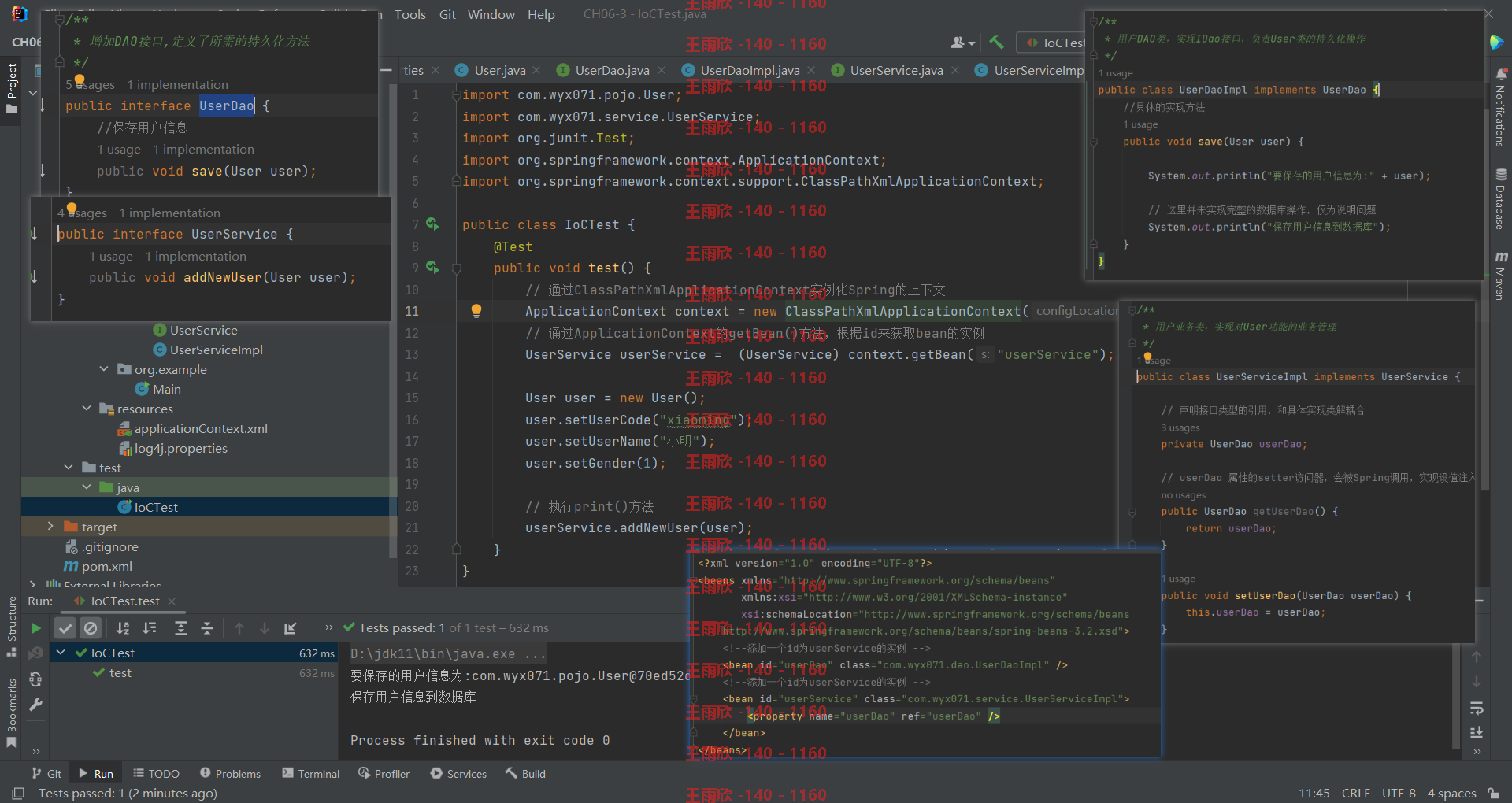This screenshot has height=803, width=1512.
Task: Open the Services tool window
Action: [458, 774]
